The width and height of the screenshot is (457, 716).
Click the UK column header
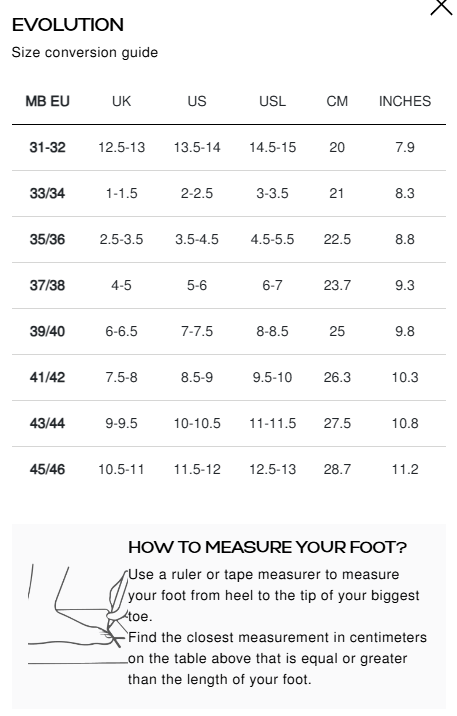click(121, 101)
